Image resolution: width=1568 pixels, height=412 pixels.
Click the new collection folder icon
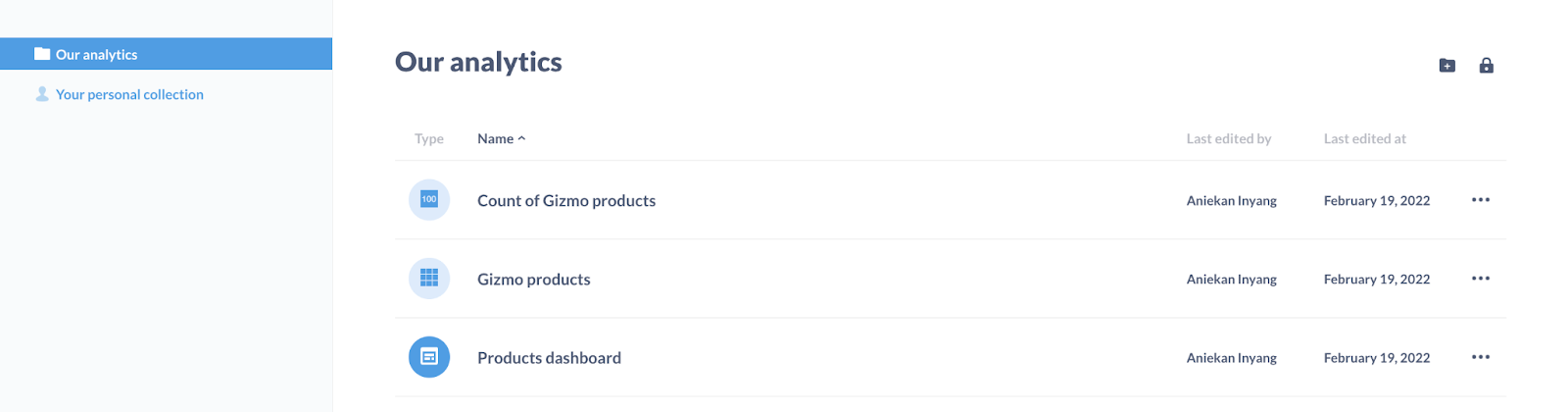(x=1446, y=66)
